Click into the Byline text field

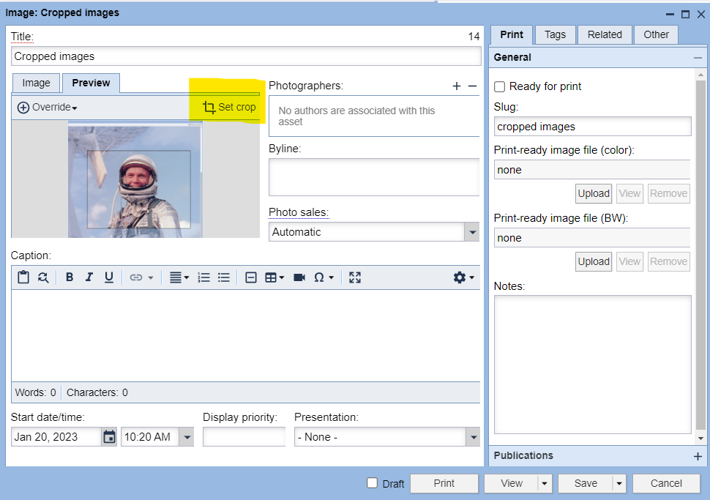tap(373, 177)
